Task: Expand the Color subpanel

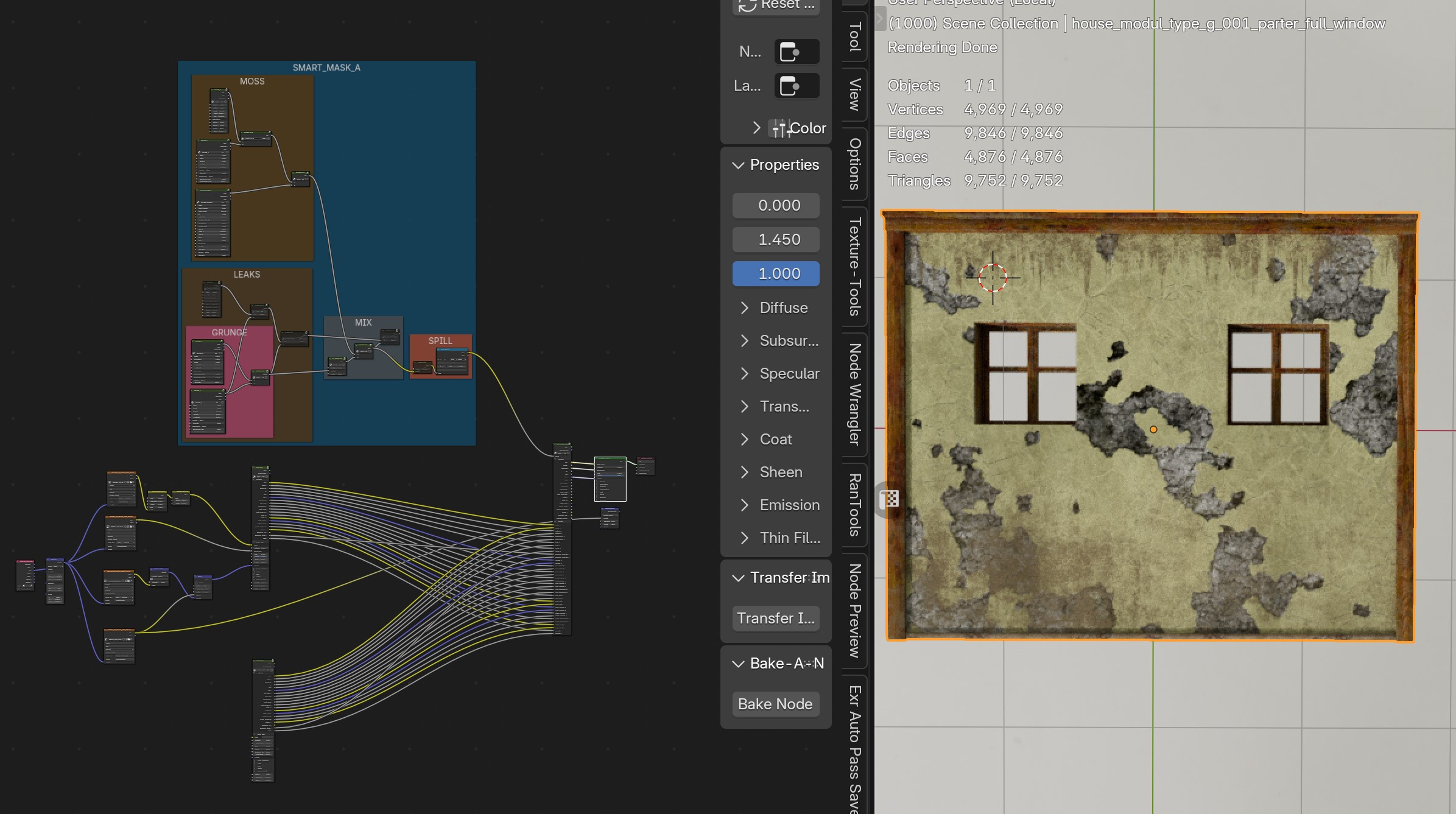Action: 756,128
